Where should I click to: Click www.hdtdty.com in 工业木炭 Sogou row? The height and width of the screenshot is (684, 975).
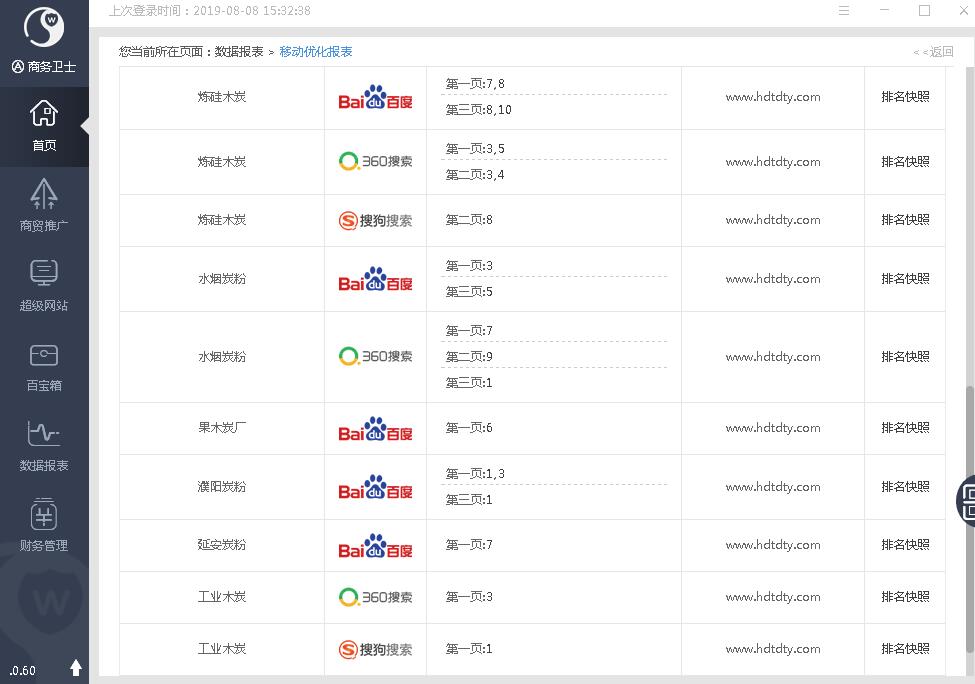coord(773,649)
